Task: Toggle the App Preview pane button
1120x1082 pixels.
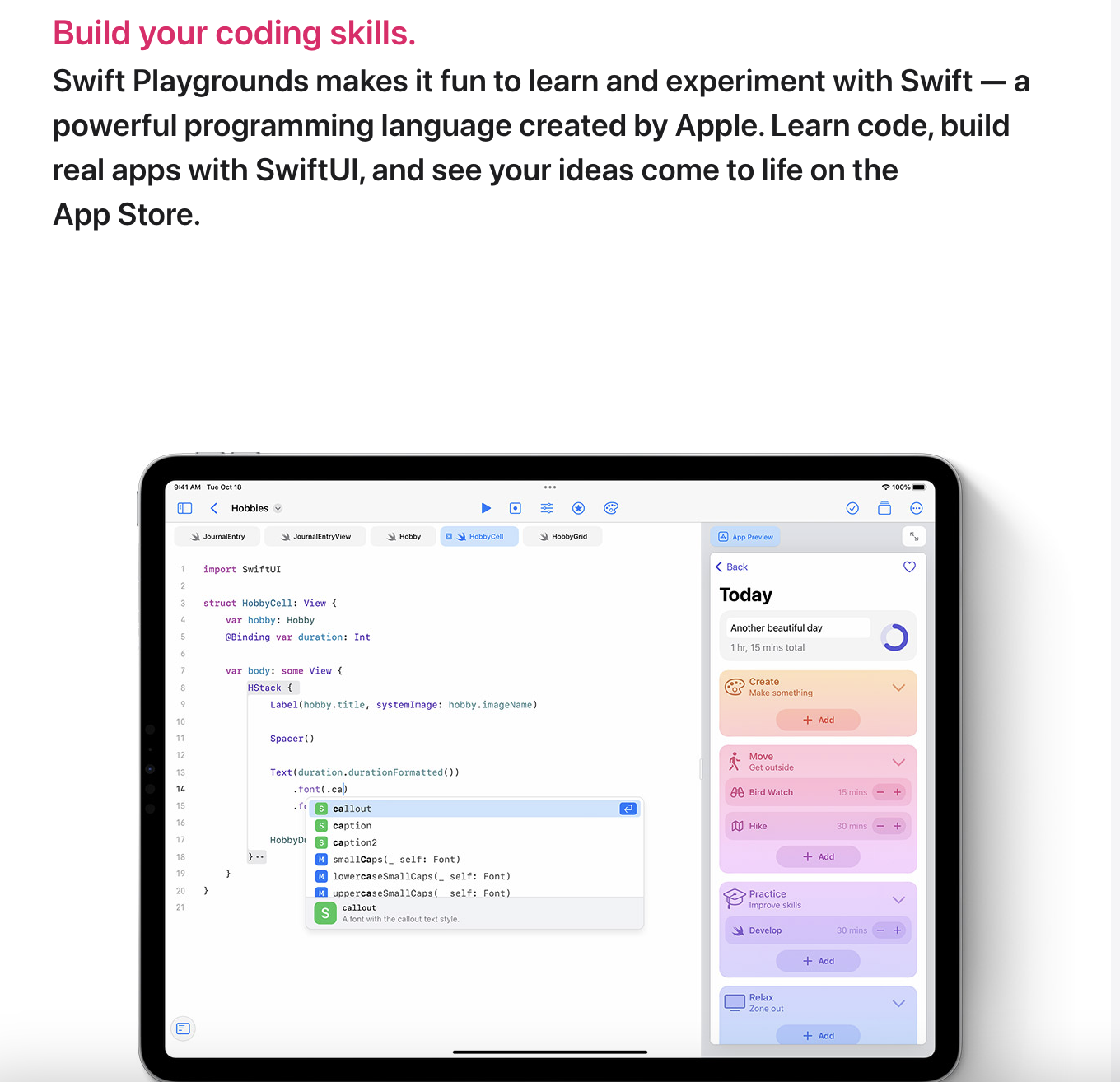Action: 746,537
